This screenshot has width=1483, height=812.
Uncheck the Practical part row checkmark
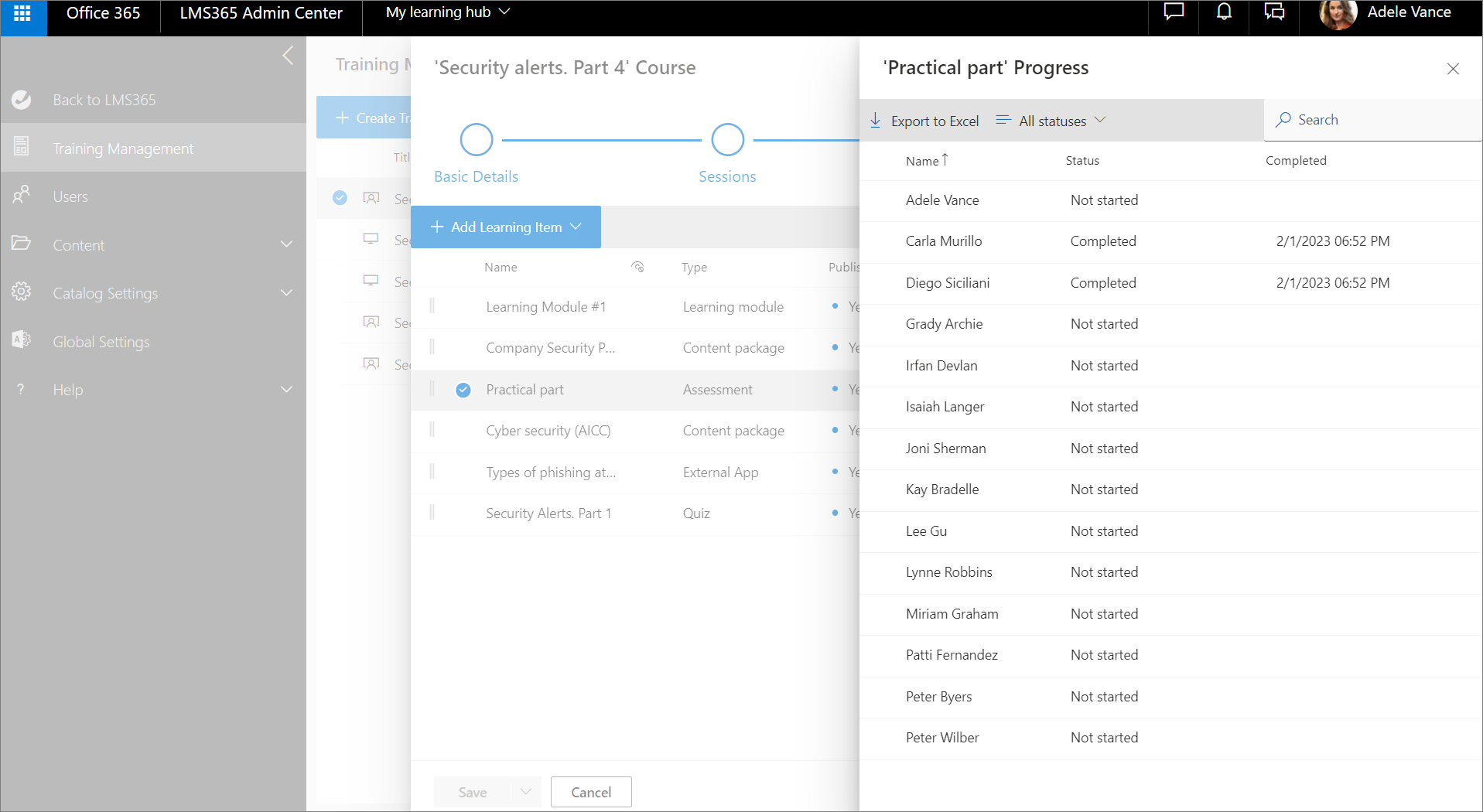pos(463,390)
